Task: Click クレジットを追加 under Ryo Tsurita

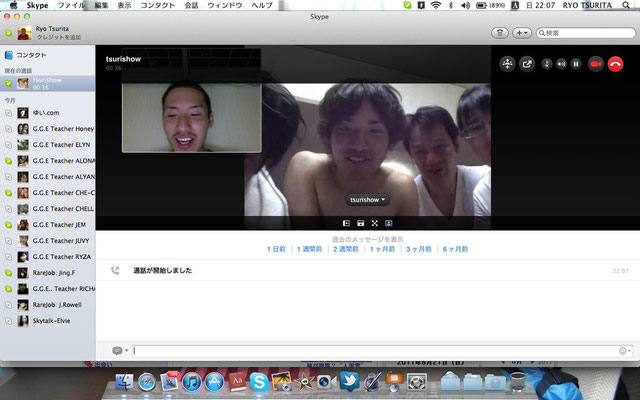Action: click(59, 37)
